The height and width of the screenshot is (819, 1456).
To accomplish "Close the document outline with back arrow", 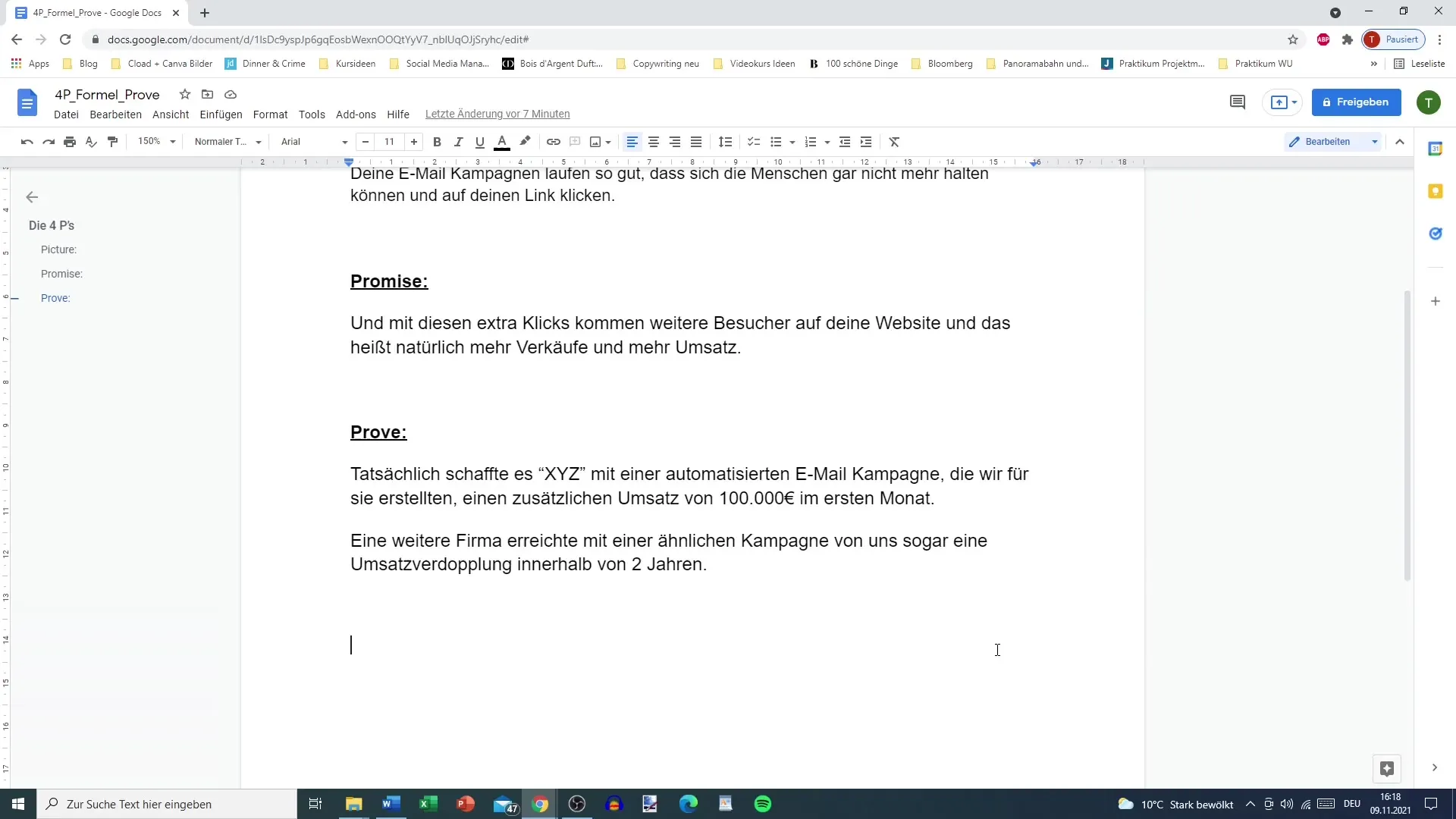I will [32, 197].
